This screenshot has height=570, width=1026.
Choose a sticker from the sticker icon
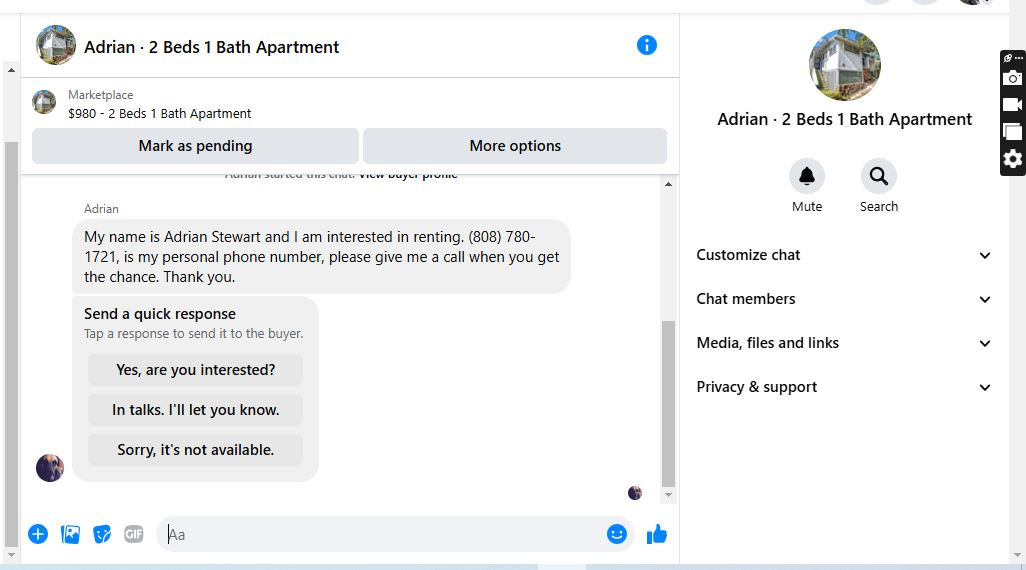pos(102,534)
